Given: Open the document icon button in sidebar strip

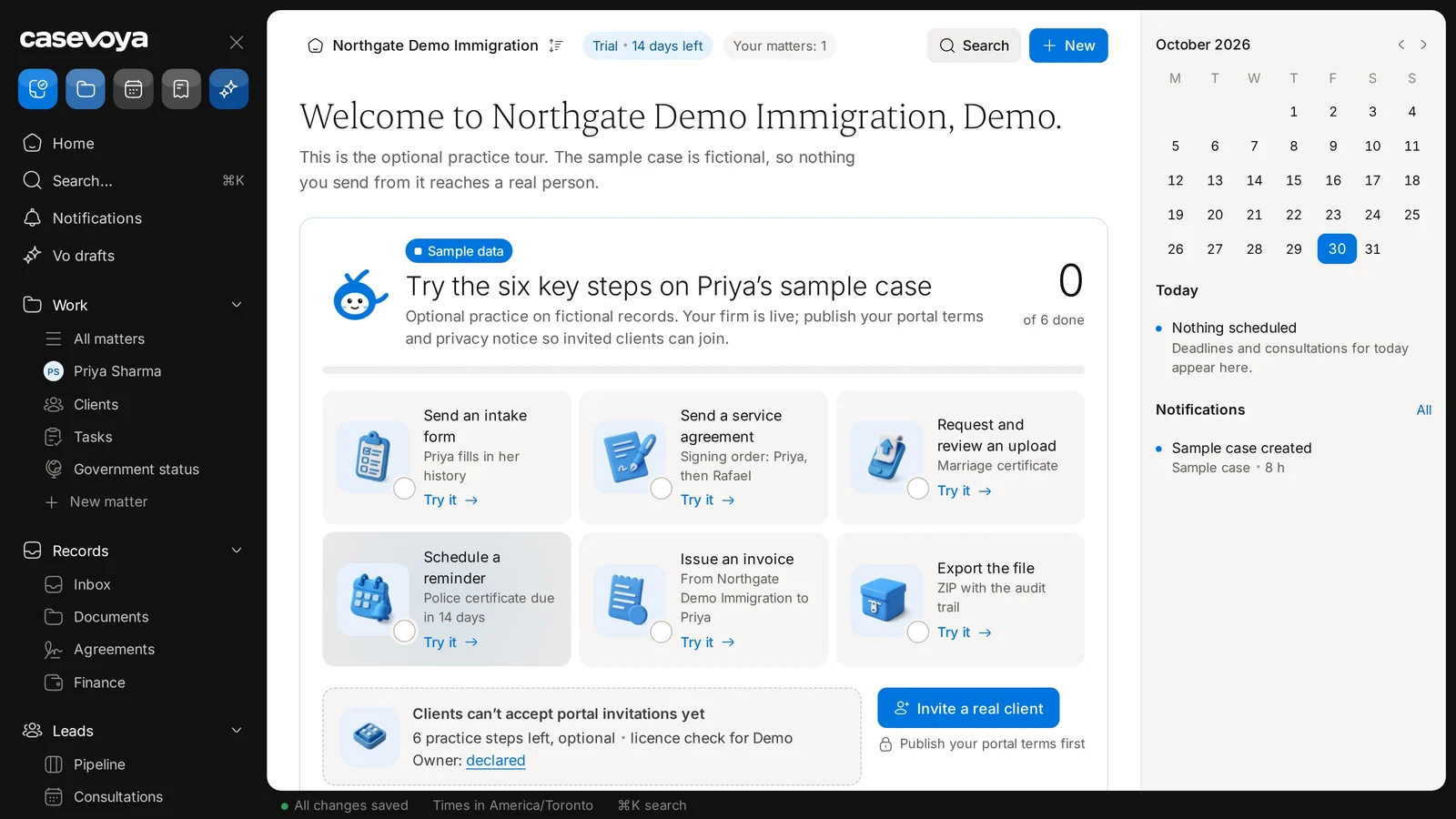Looking at the screenshot, I should click(x=181, y=89).
